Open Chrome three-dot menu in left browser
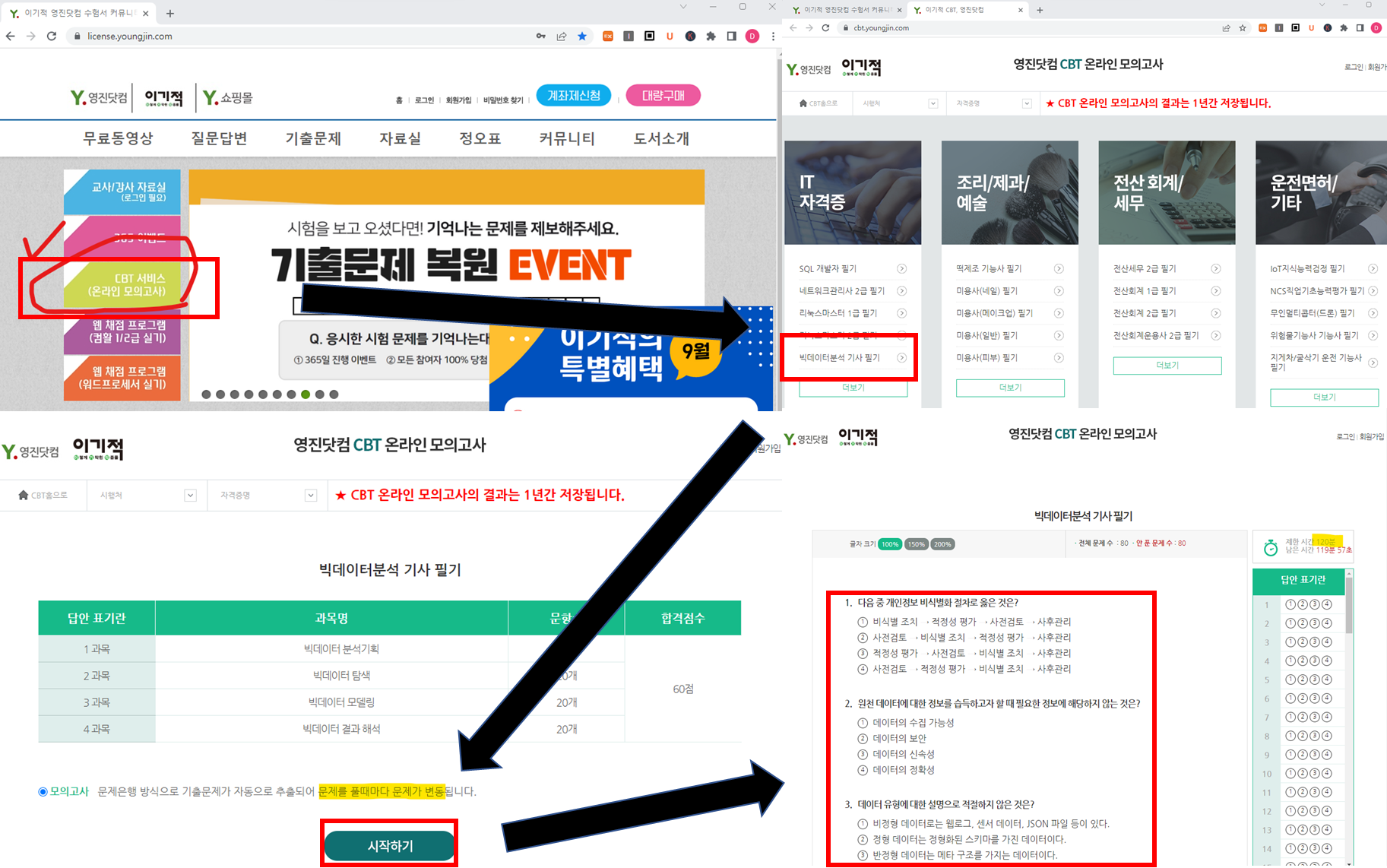This screenshot has width=1387, height=868. [773, 36]
